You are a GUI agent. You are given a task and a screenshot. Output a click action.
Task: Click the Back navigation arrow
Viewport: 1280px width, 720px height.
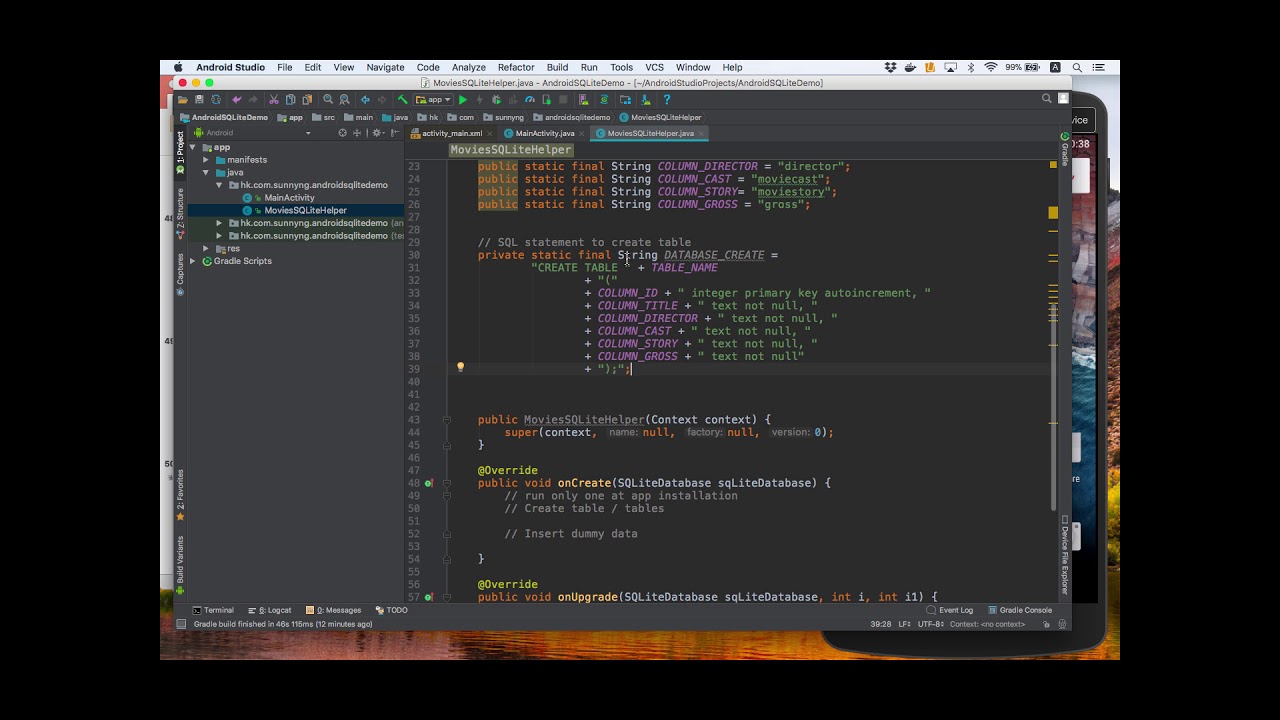pos(365,100)
